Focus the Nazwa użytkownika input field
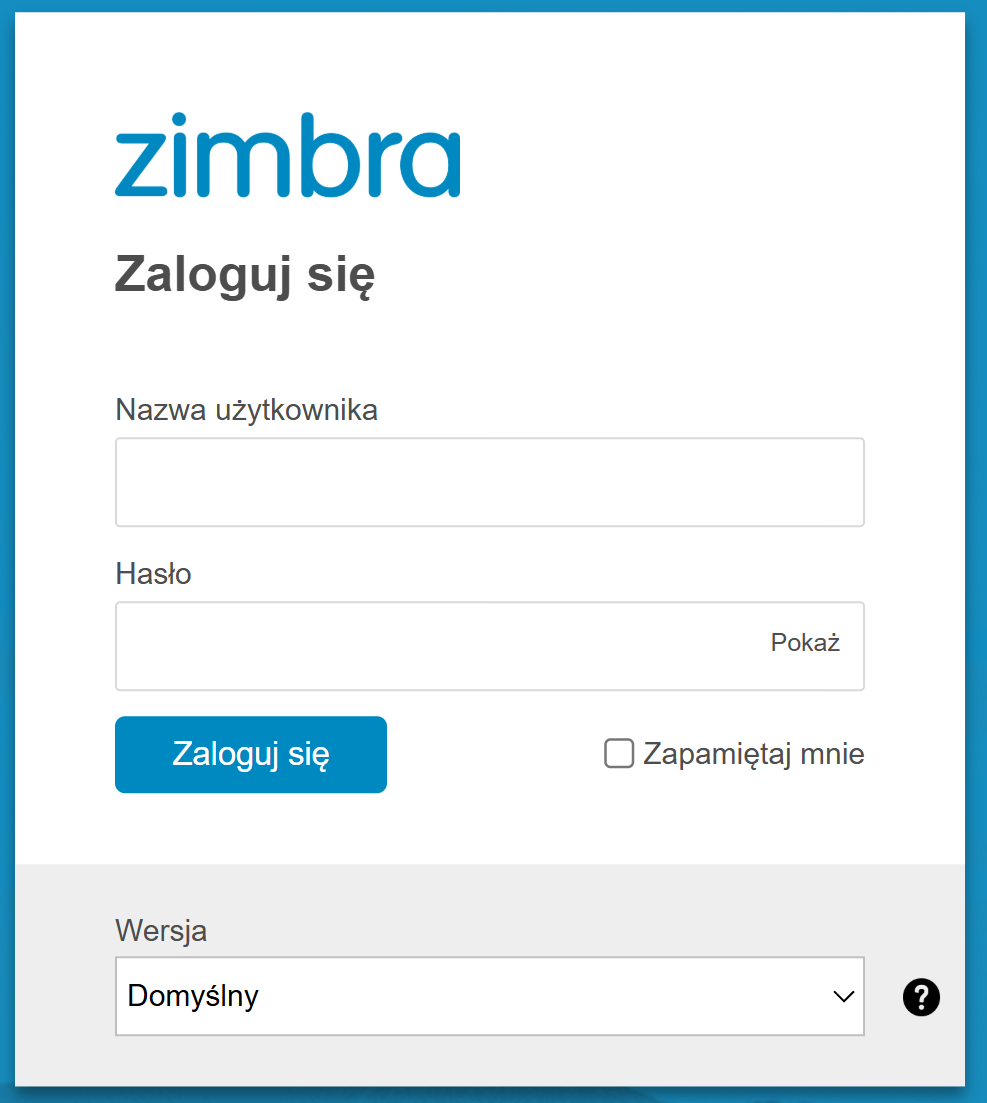This screenshot has width=987, height=1103. tap(489, 482)
